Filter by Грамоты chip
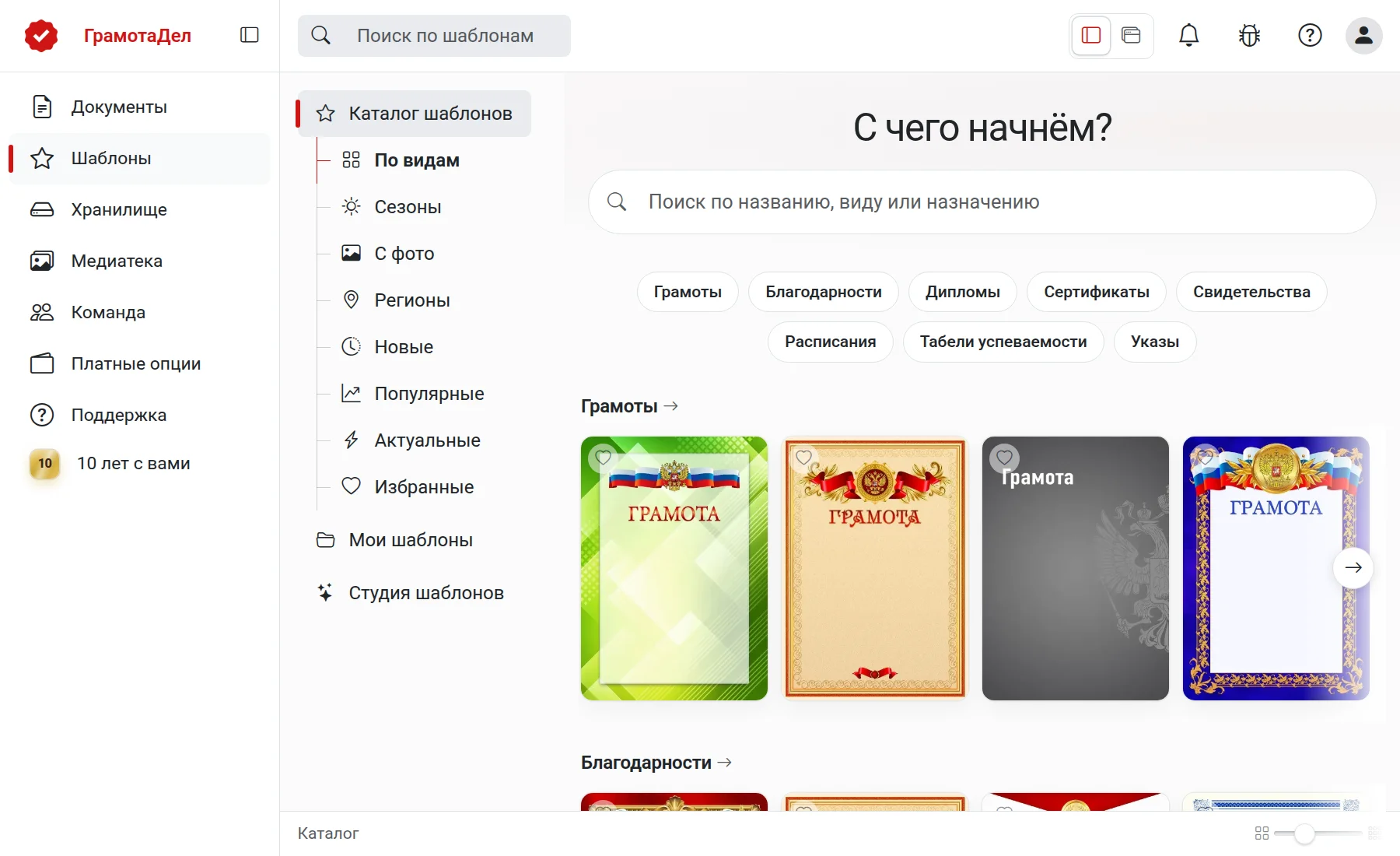Viewport: 1400px width, 856px height. (x=688, y=292)
